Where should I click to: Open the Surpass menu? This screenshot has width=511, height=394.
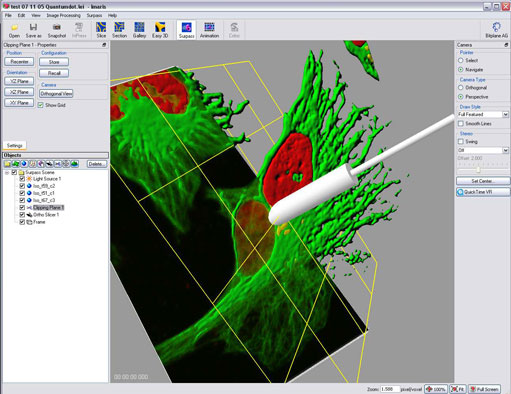[94, 15]
